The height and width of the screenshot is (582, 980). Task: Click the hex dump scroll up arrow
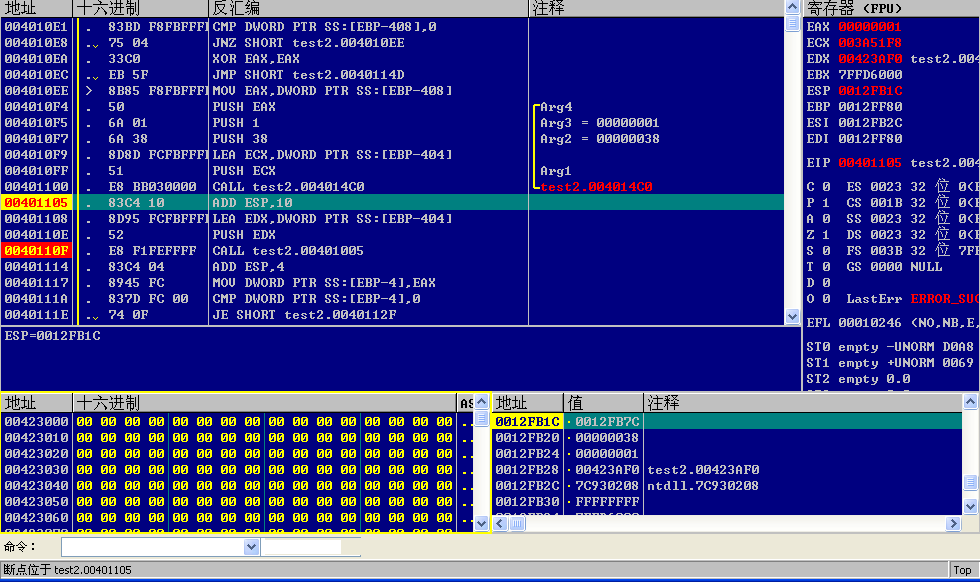click(480, 419)
